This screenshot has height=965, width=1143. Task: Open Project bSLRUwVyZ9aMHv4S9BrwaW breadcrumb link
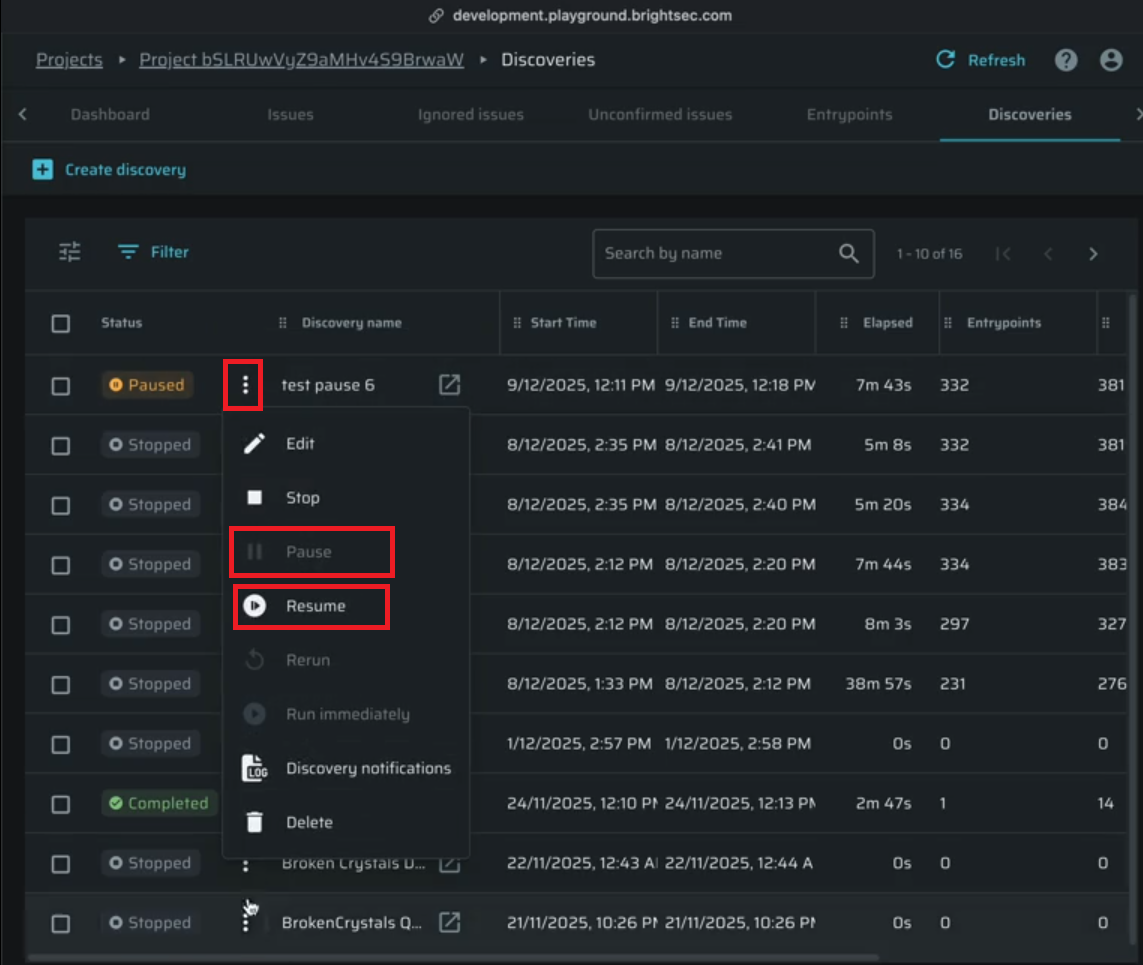click(301, 60)
